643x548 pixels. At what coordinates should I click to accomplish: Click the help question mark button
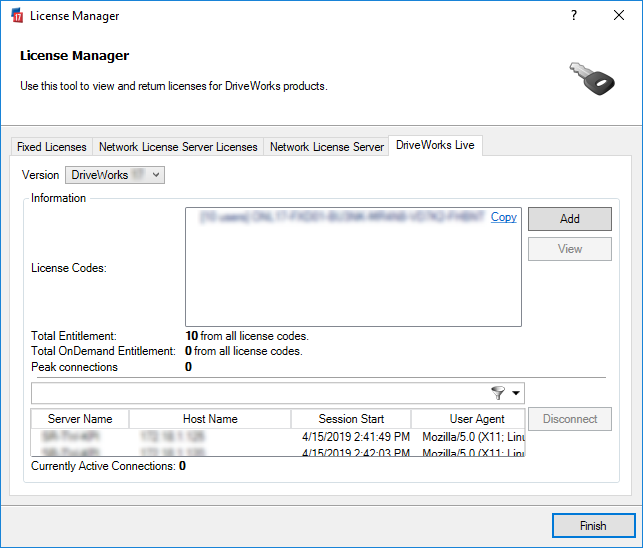[x=574, y=16]
